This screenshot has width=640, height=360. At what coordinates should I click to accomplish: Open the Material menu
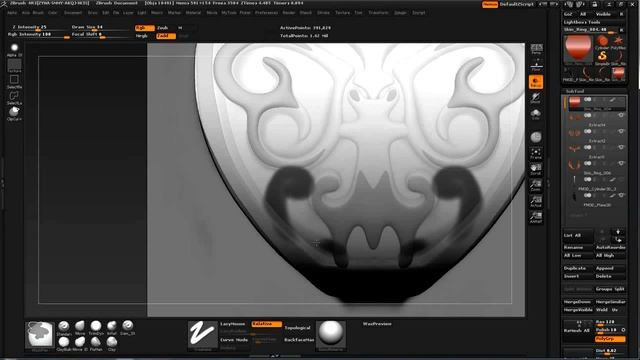[193, 13]
